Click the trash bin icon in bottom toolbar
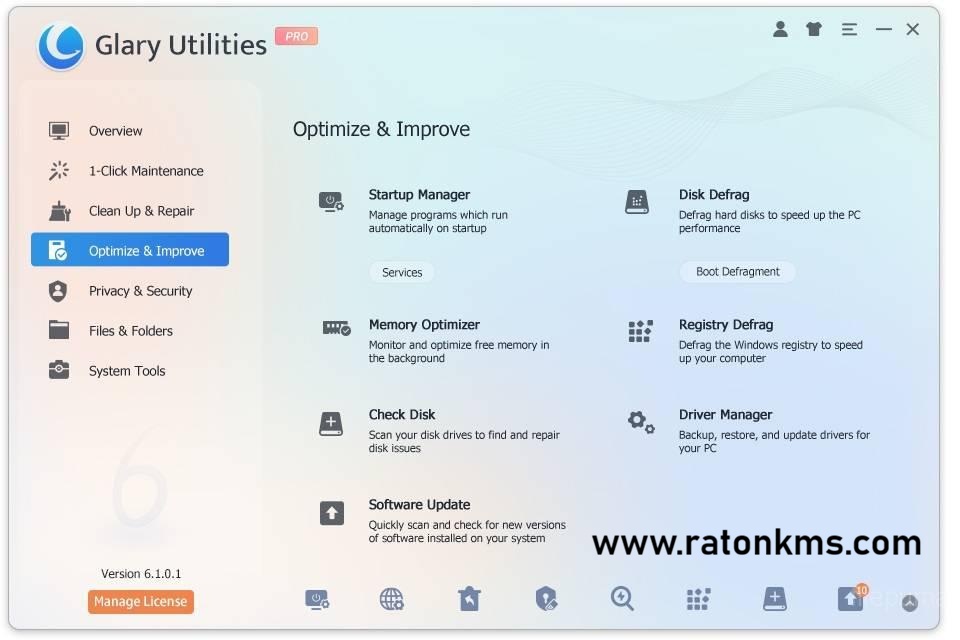 (469, 598)
